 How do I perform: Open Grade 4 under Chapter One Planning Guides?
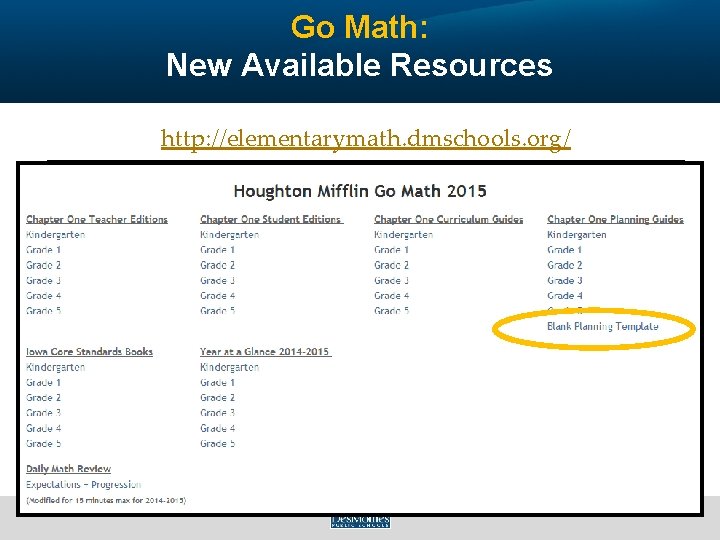coord(565,295)
